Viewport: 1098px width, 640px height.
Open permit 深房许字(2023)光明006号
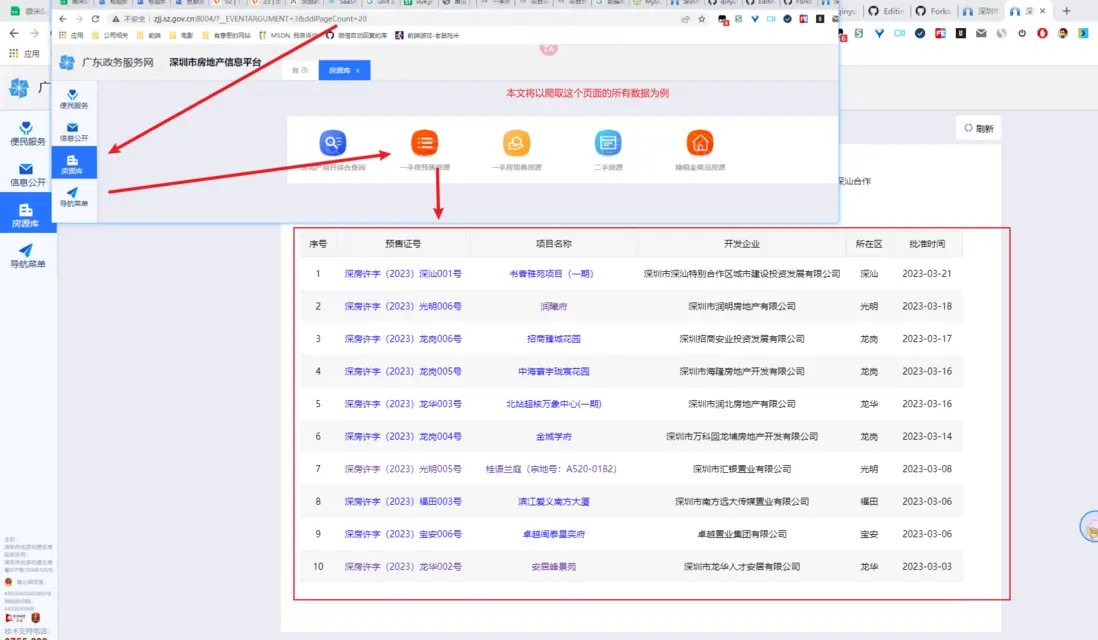click(x=403, y=306)
